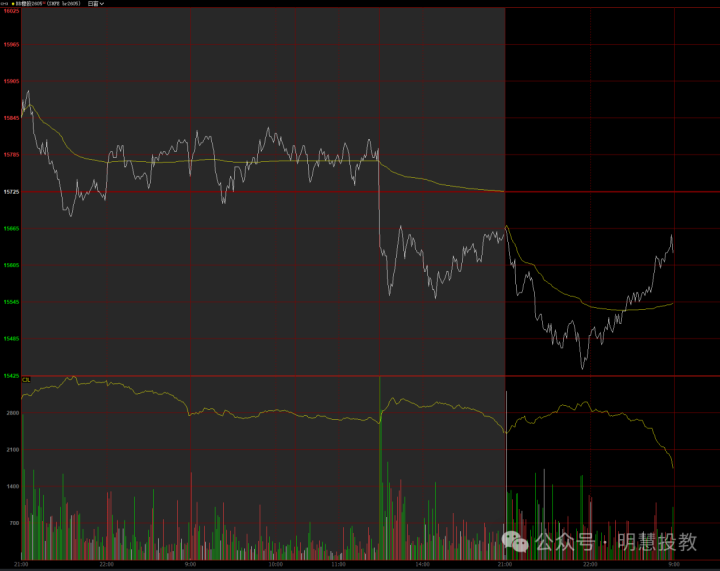The width and height of the screenshot is (720, 571).
Task: Click the 700 volume axis label
Action: 13,523
